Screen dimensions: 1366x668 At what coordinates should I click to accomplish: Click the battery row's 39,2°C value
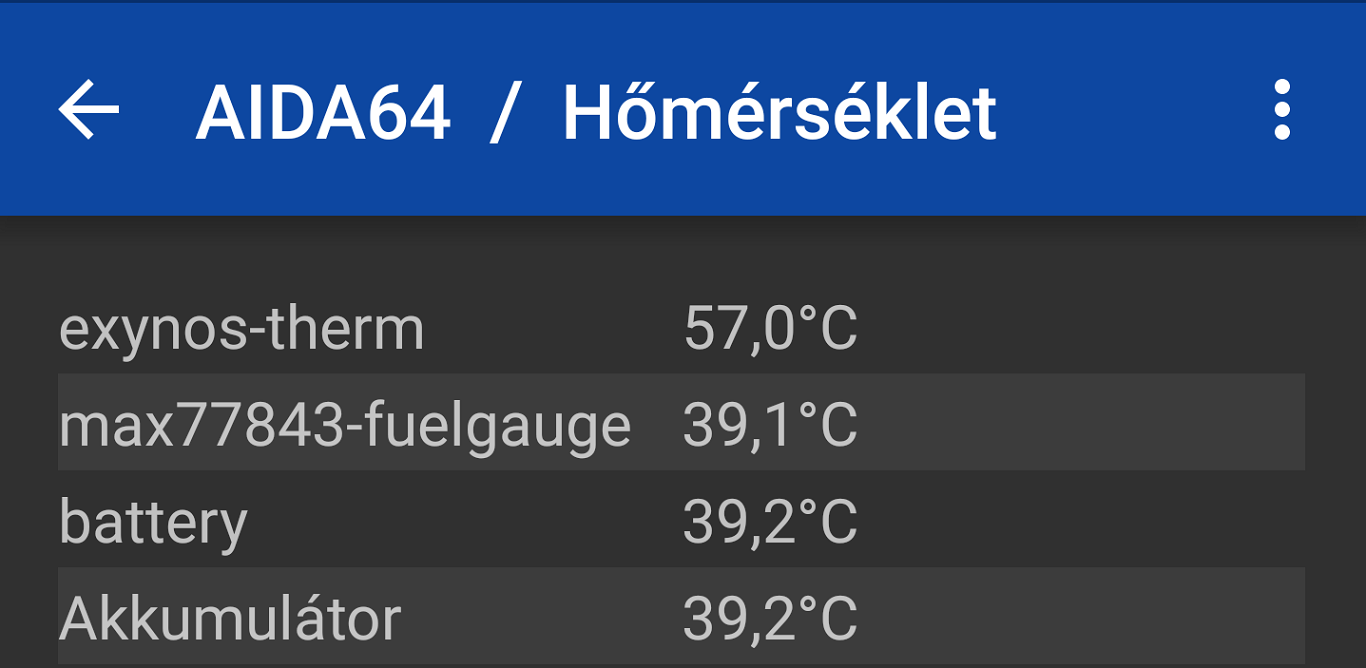coord(770,521)
